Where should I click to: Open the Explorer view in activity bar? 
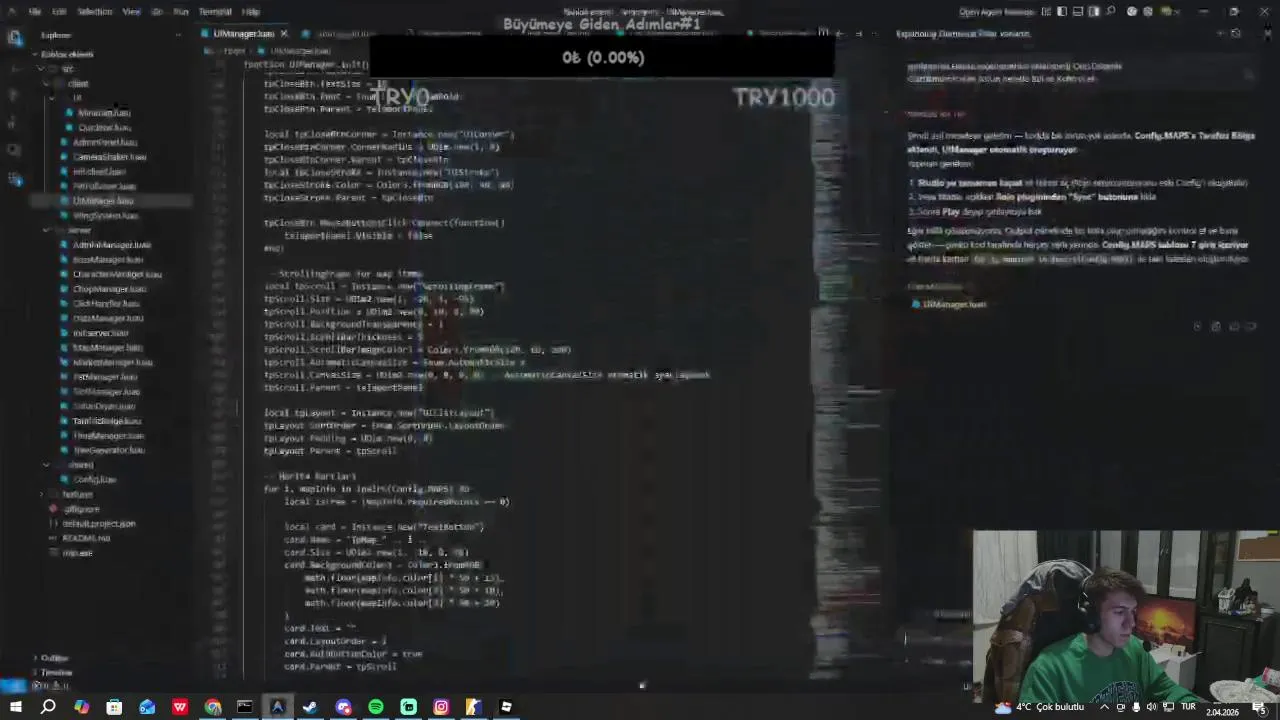tap(15, 38)
